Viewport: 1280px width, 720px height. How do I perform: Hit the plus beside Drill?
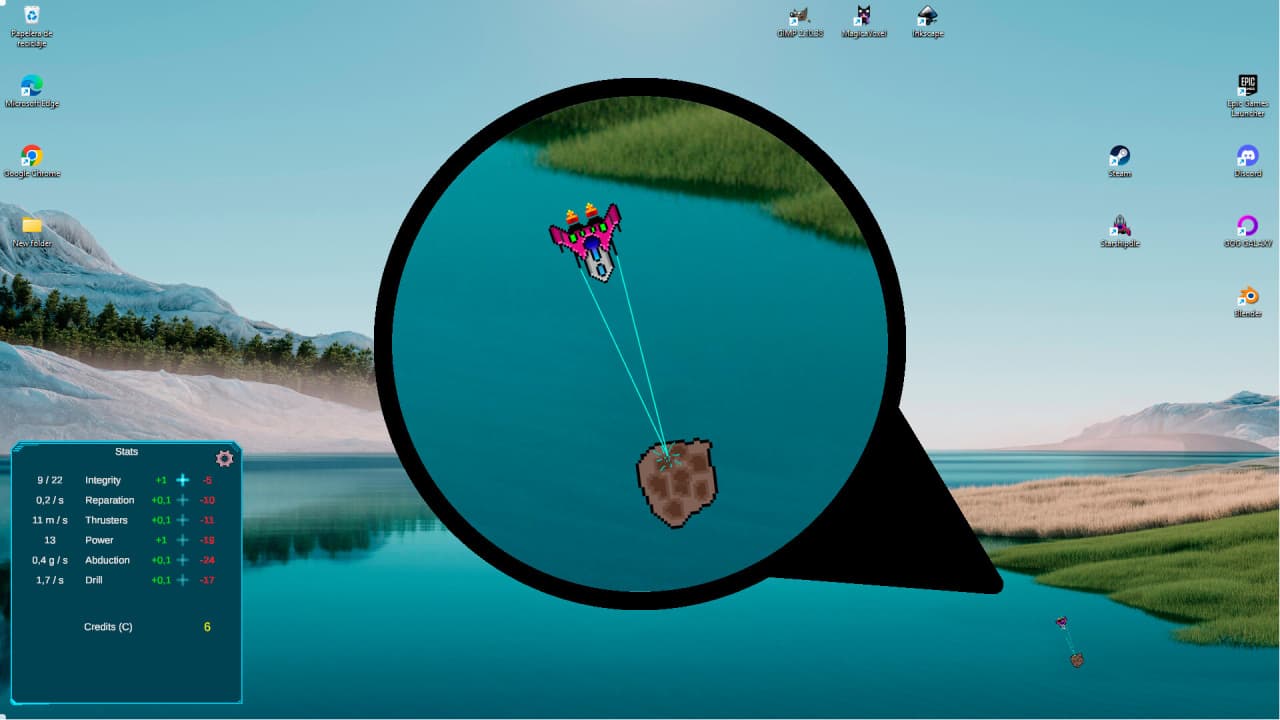[x=183, y=580]
